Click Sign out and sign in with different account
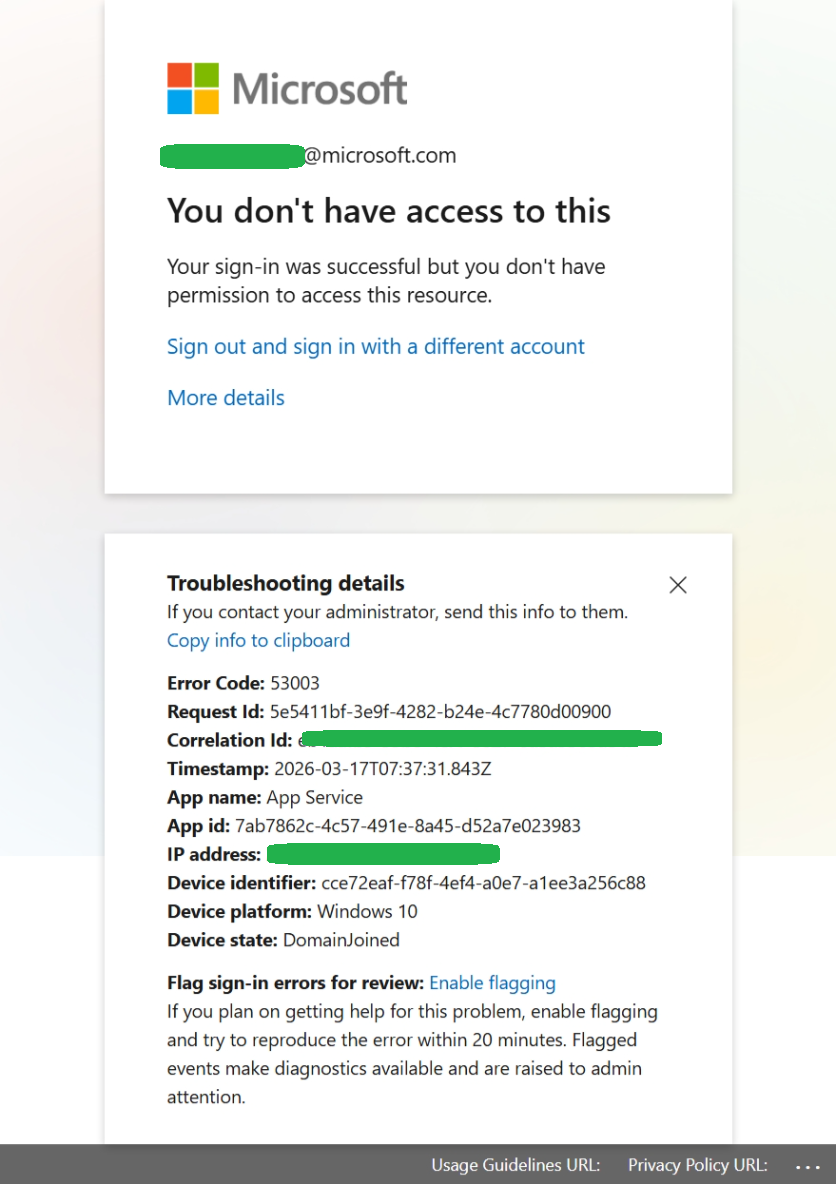Screen dimensions: 836x1184 tap(375, 347)
